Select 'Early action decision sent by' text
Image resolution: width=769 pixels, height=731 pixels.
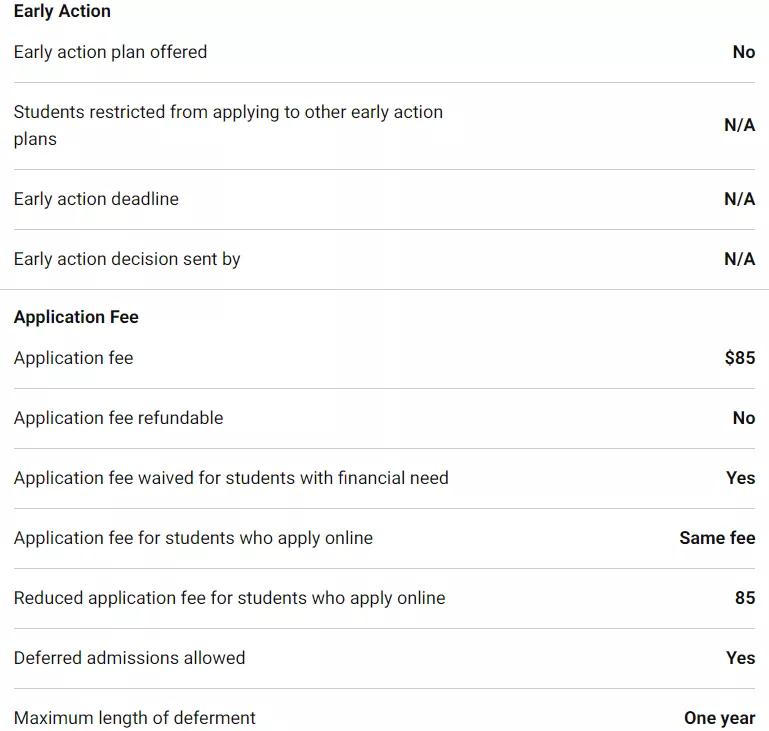[x=127, y=259]
